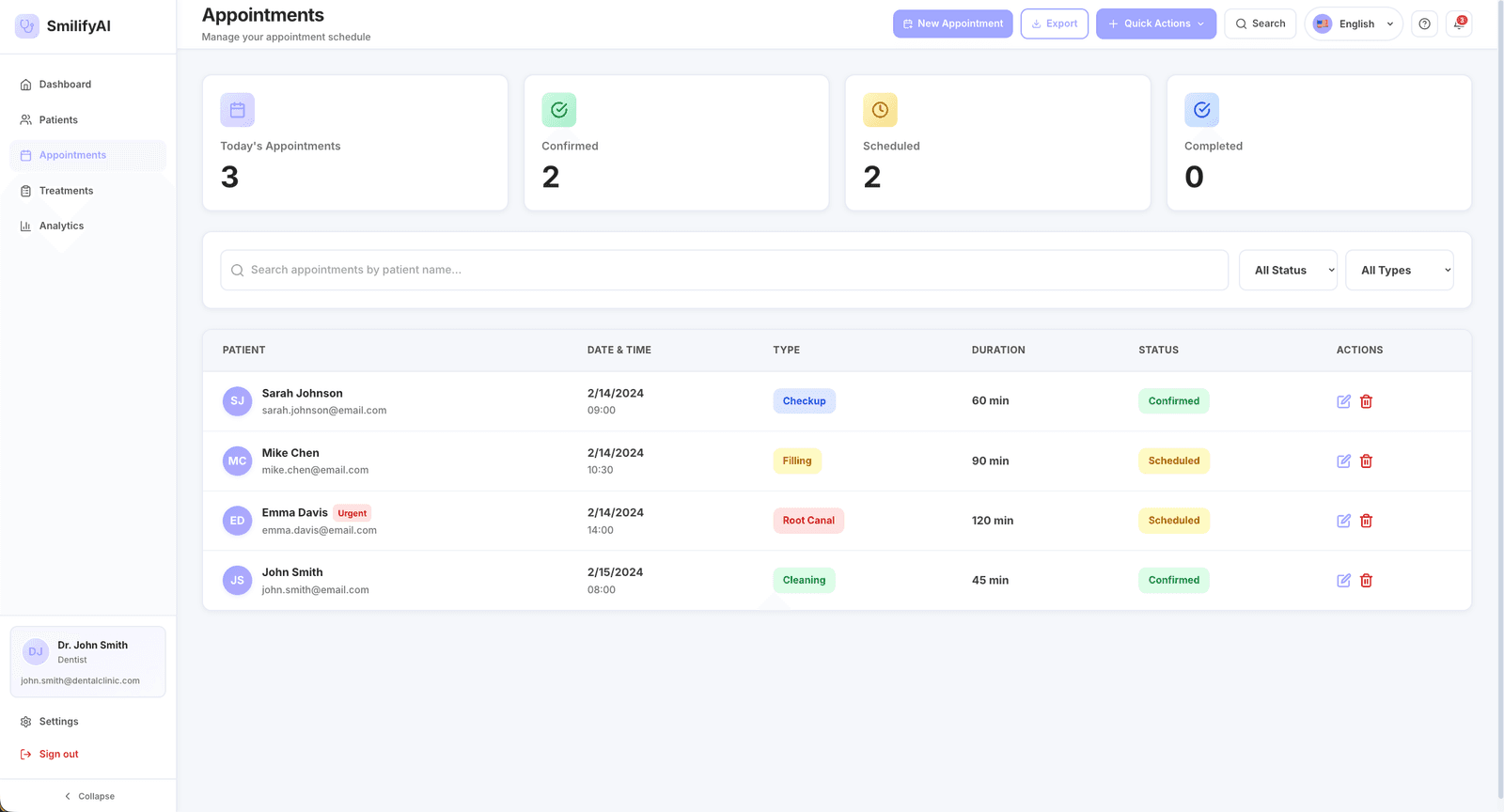Viewport: 1504px width, 812px height.
Task: Collapse the sidebar
Action: point(88,796)
